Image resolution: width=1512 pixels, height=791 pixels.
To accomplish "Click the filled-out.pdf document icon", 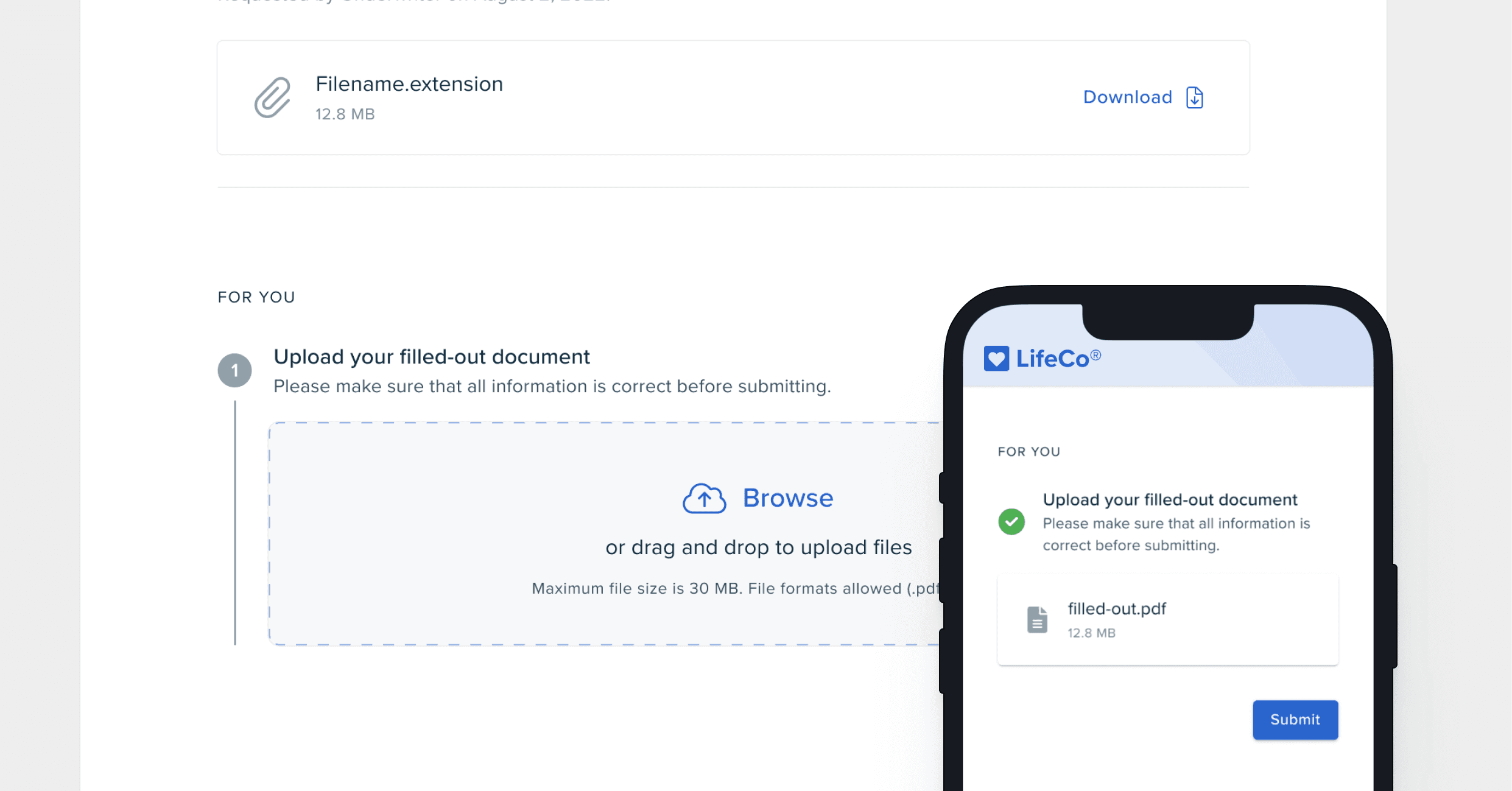I will [x=1037, y=620].
